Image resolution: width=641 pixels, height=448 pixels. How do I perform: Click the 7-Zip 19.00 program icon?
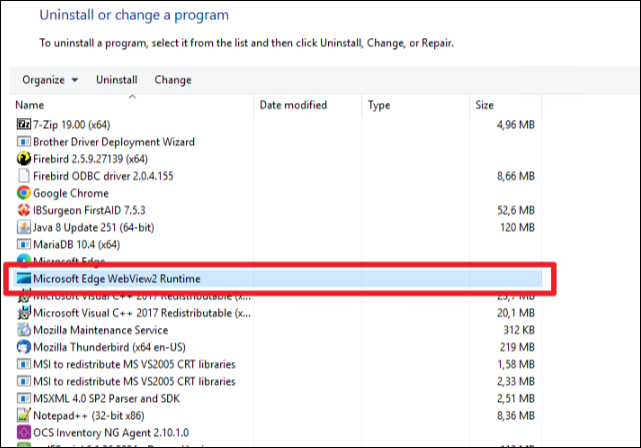click(x=24, y=124)
